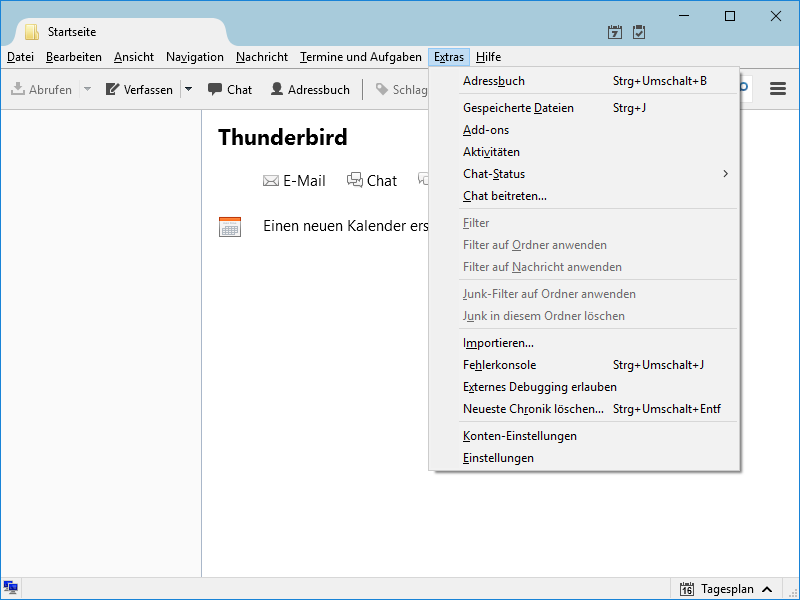Expand the Verfassen dropdown arrow
Screen dimensions: 800x600
188,89
